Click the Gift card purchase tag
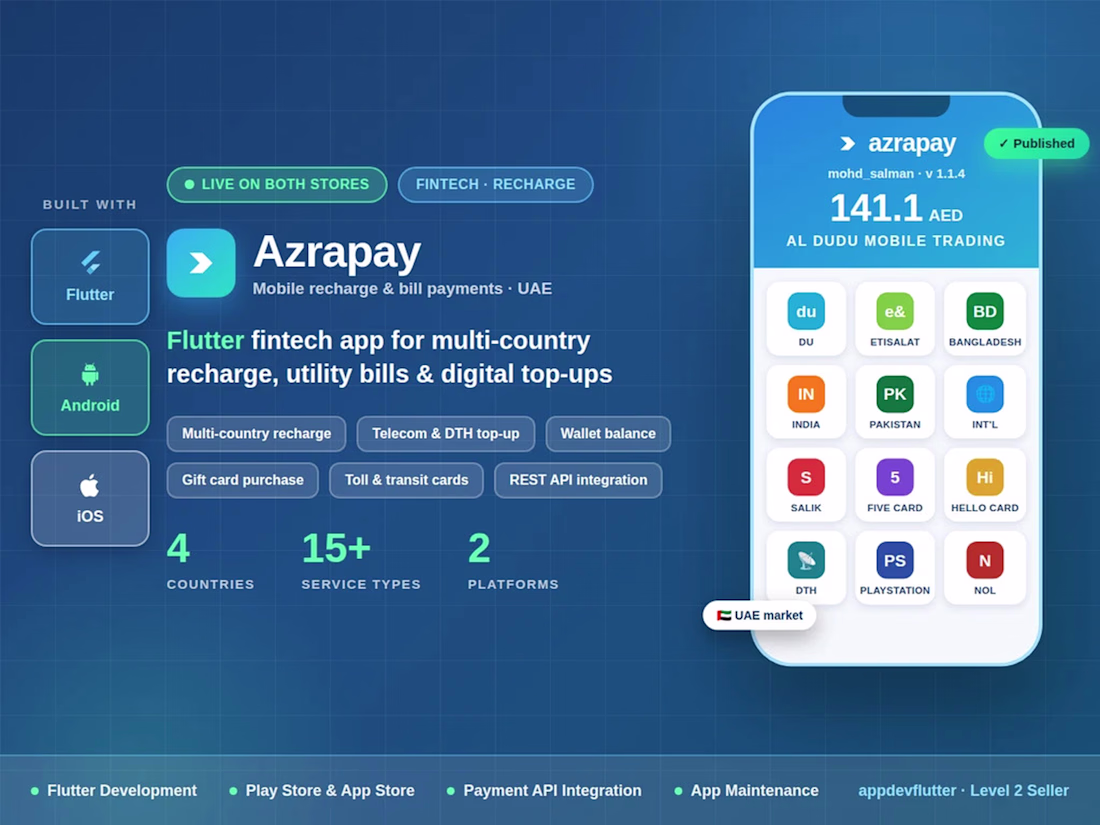The image size is (1100, 825). coord(243,480)
